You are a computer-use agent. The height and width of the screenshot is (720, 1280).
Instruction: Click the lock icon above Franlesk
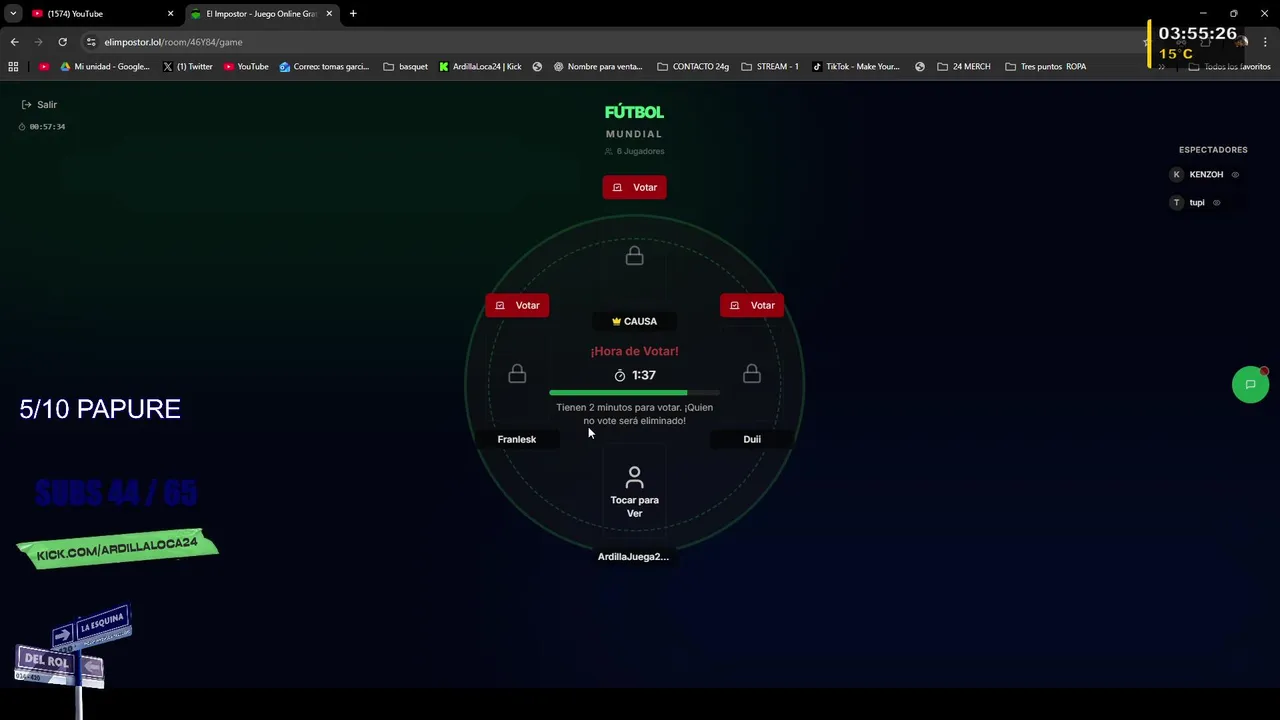(517, 373)
